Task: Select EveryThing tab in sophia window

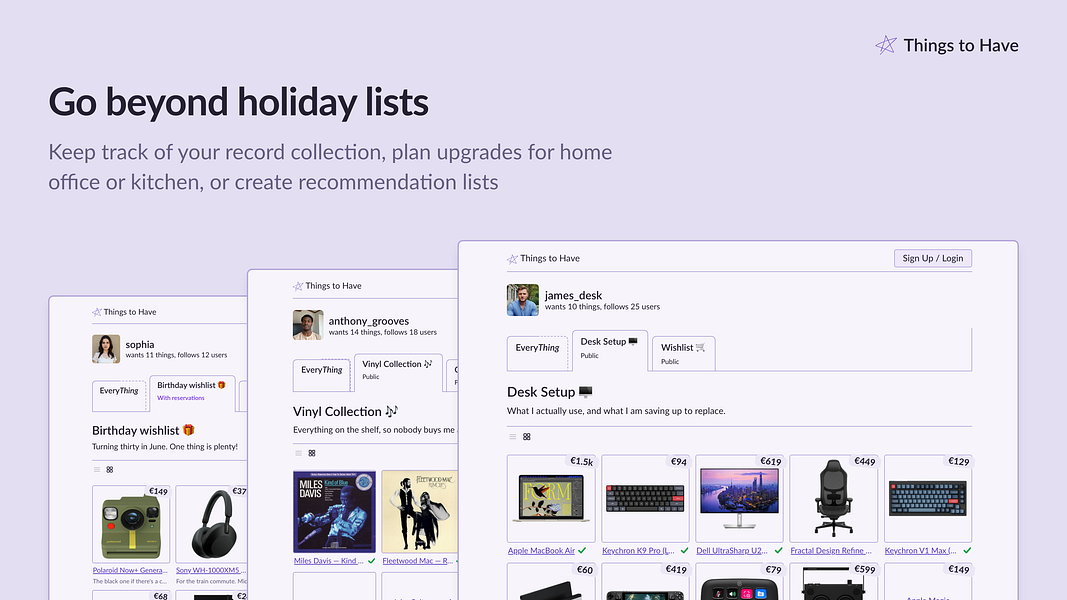Action: point(119,396)
